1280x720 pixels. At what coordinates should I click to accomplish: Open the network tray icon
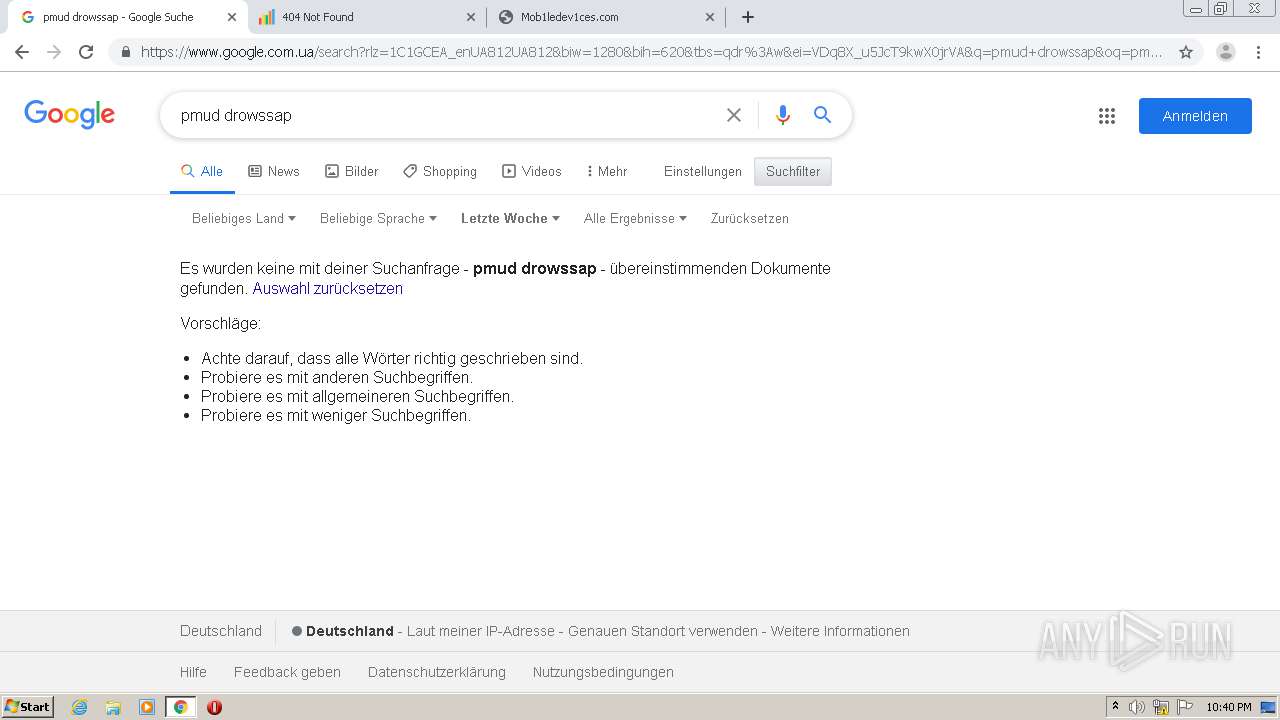[1161, 707]
